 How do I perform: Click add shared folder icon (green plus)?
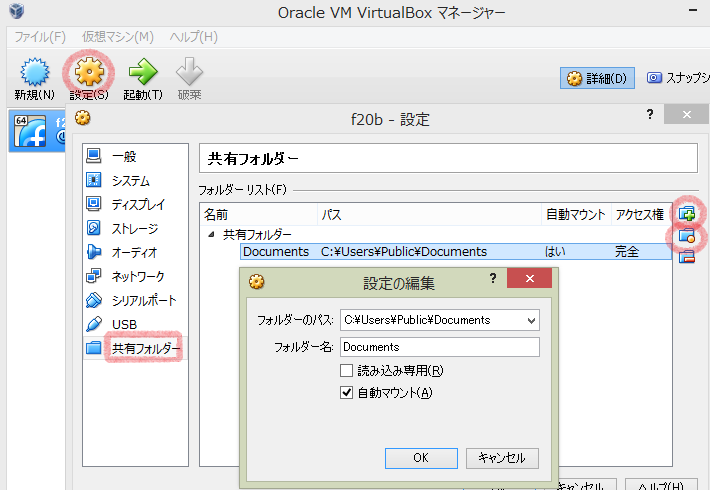tap(687, 213)
